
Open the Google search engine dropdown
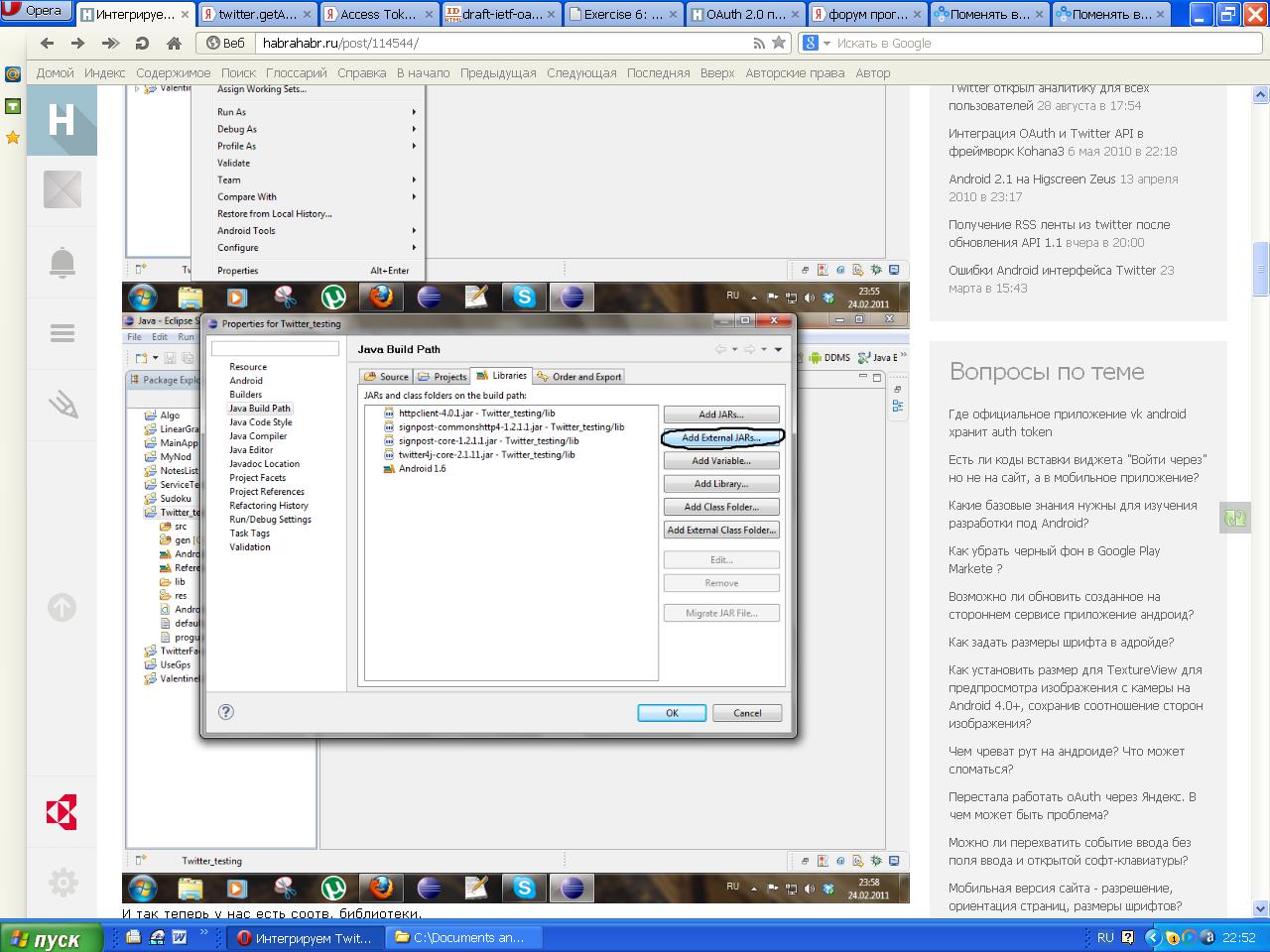tap(818, 43)
